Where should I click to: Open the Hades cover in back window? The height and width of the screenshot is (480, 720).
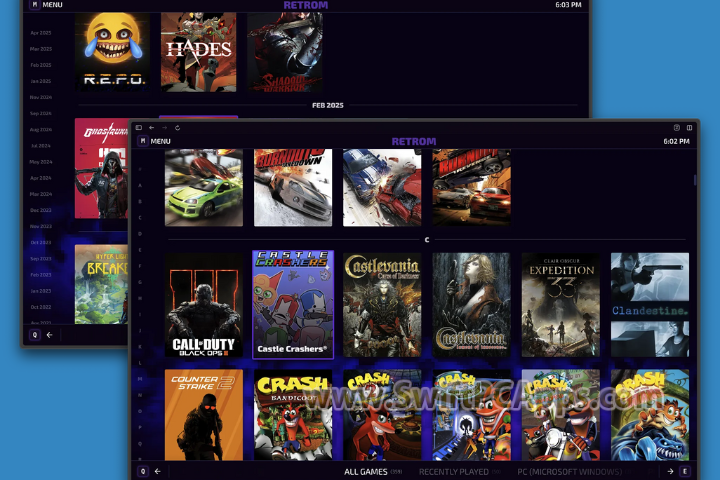198,52
